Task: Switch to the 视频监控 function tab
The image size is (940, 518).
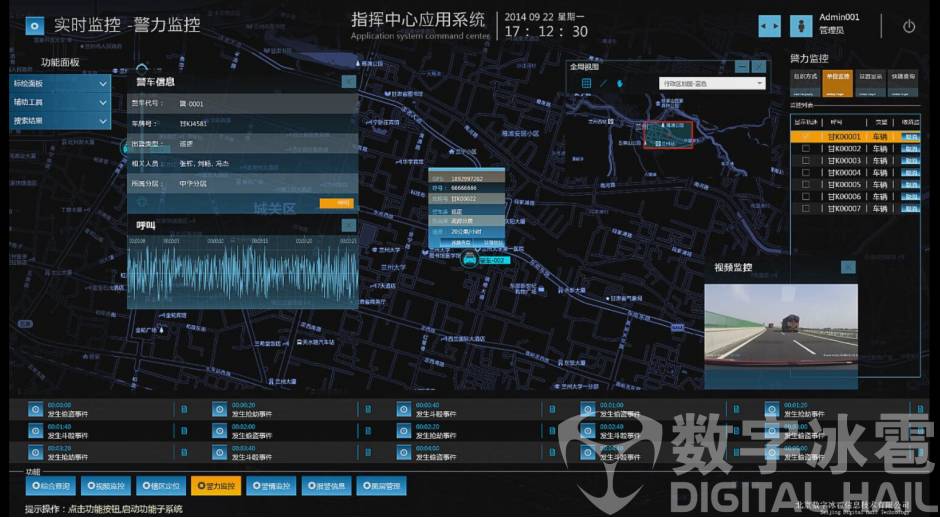Action: (106, 486)
